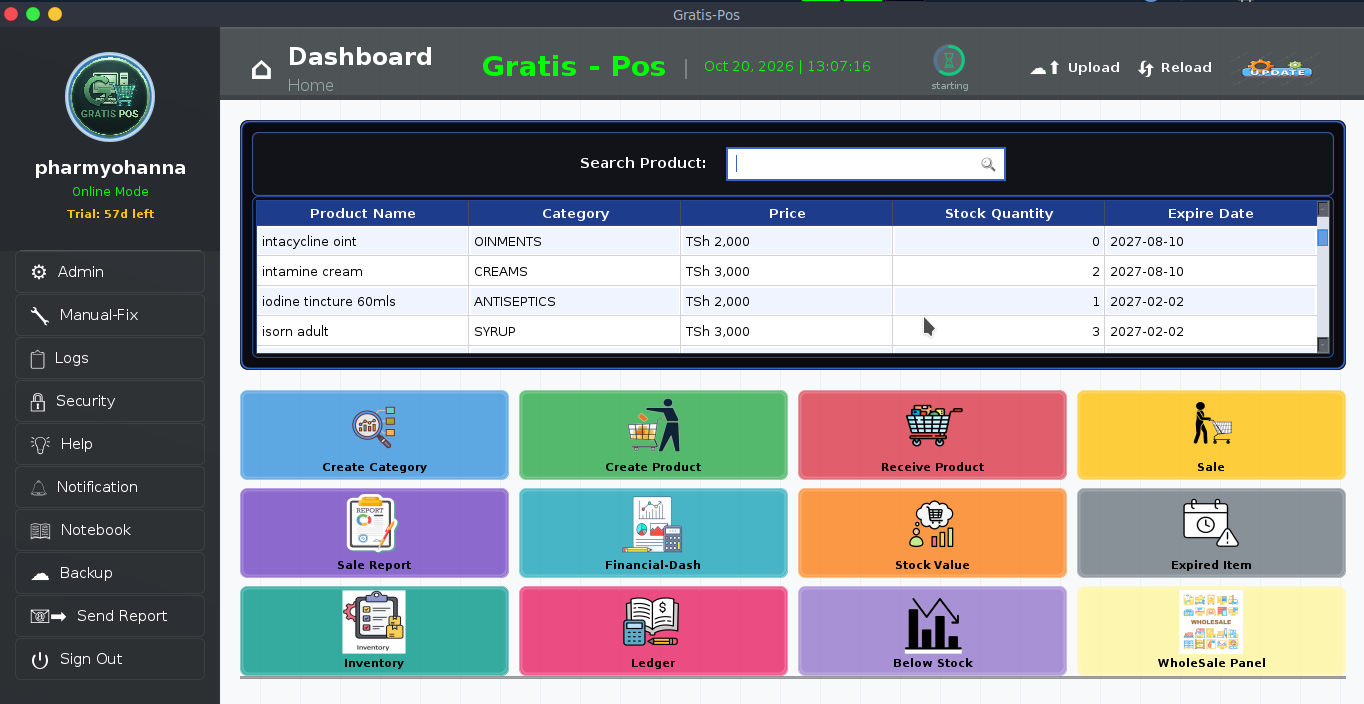1364x704 pixels.
Task: Open the Sale tile
Action: [x=1211, y=435]
